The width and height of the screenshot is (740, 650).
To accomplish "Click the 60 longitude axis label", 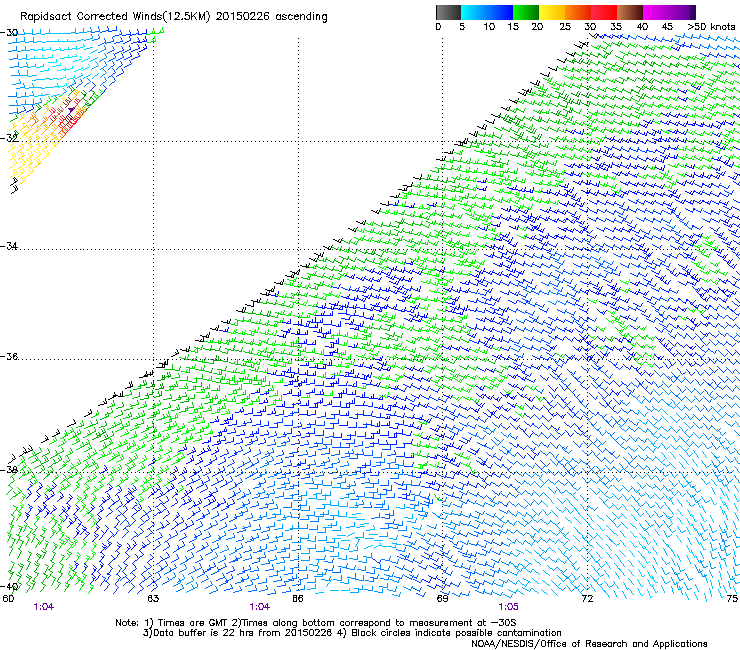I will click(8, 598).
